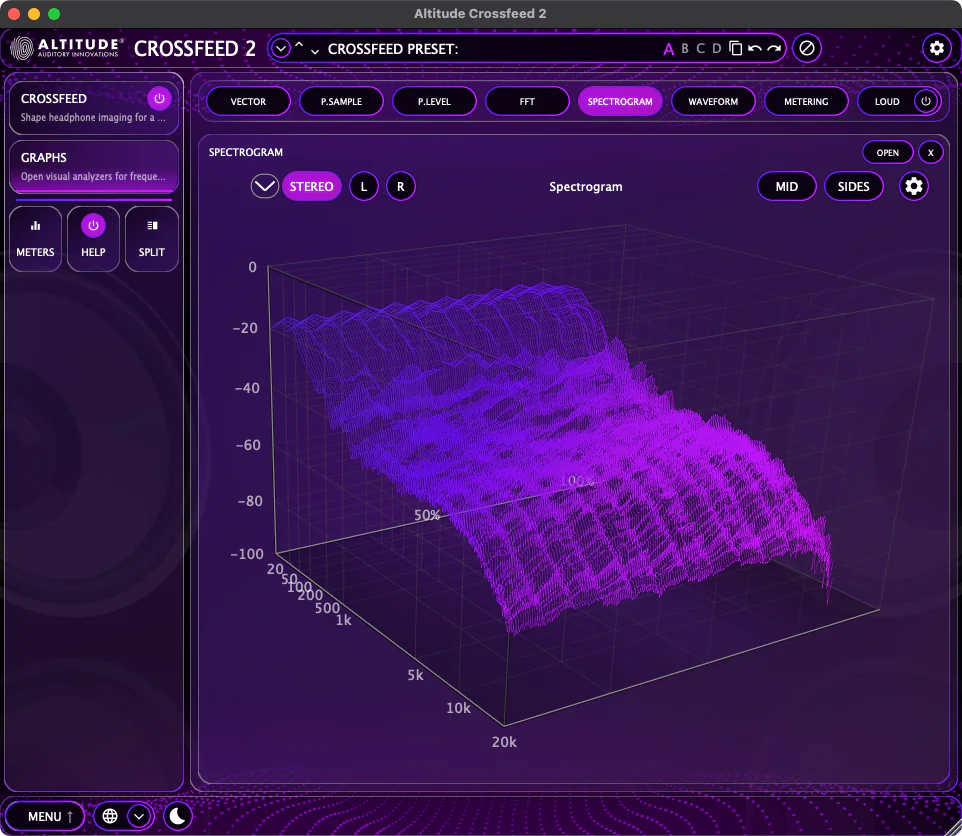Switch to preset slot A
Screen dimensions: 962x836
pyautogui.click(x=668, y=49)
